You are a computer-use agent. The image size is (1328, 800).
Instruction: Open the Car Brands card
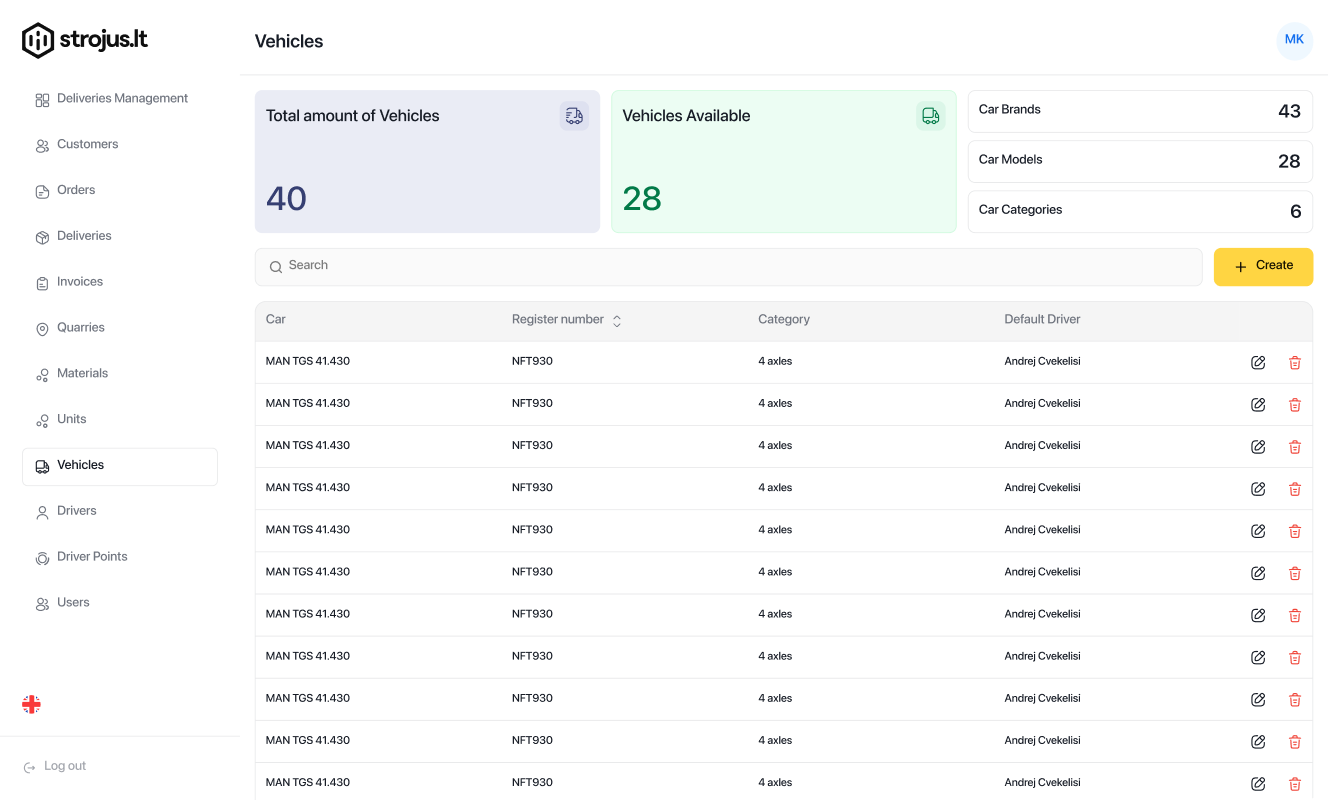click(x=1140, y=111)
